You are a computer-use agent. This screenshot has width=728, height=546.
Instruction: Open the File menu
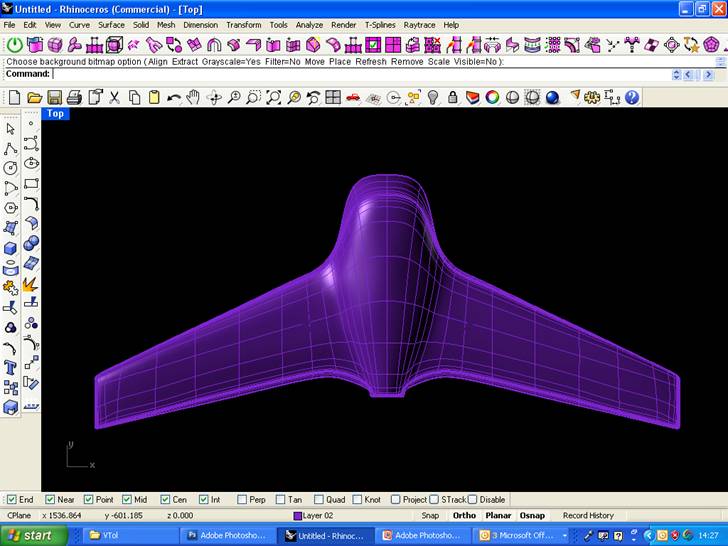[x=9, y=25]
